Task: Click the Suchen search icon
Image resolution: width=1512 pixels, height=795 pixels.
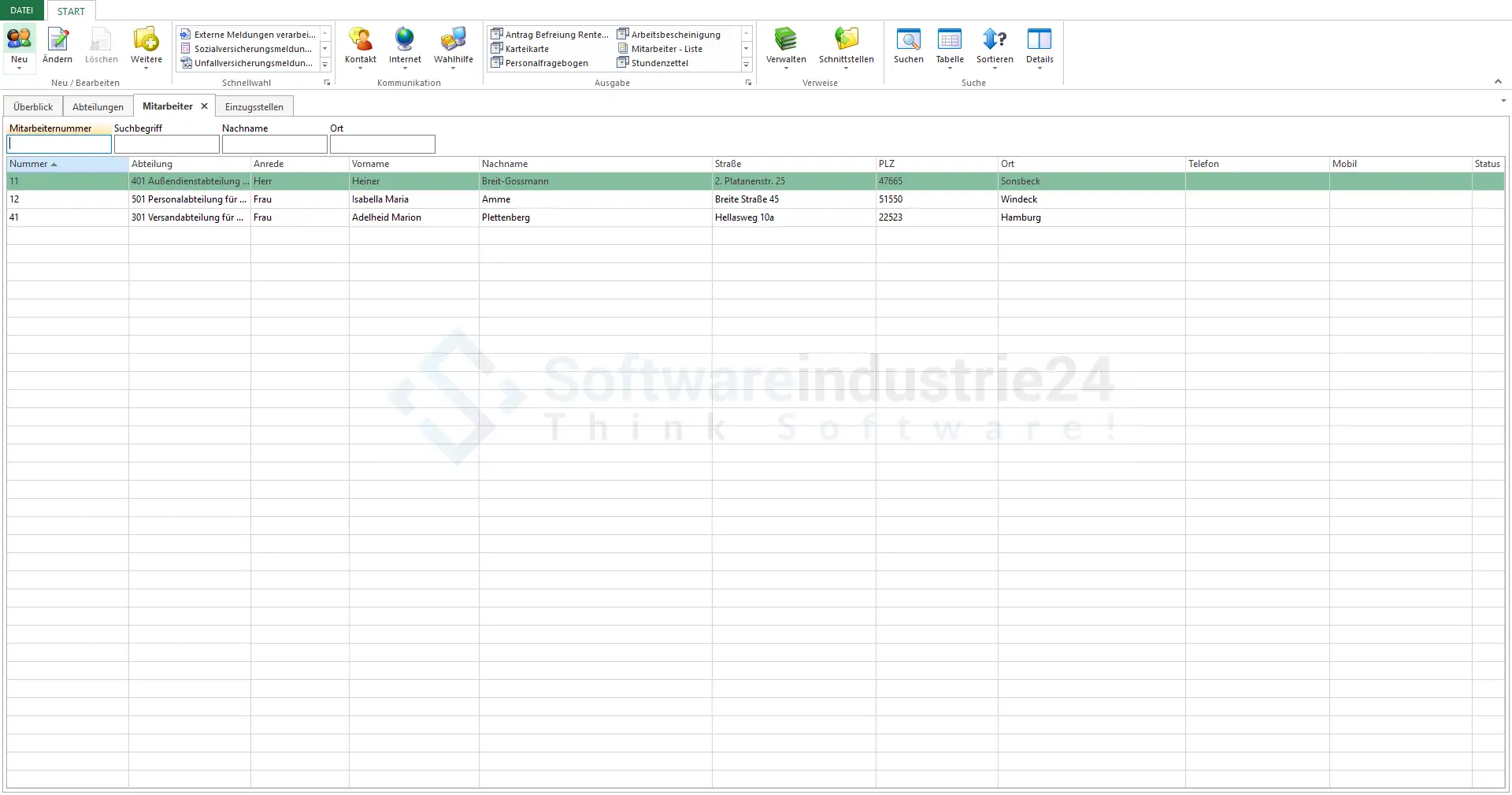Action: point(908,39)
